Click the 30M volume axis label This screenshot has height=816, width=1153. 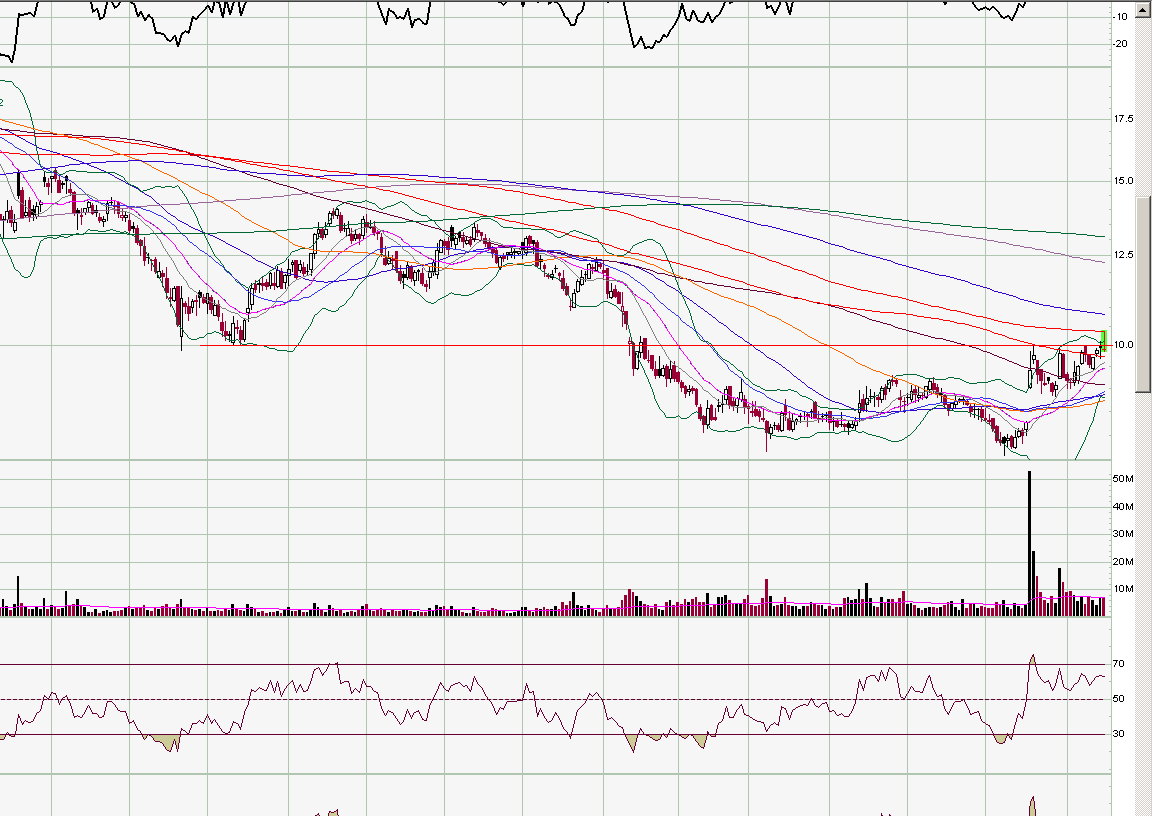click(x=1123, y=534)
